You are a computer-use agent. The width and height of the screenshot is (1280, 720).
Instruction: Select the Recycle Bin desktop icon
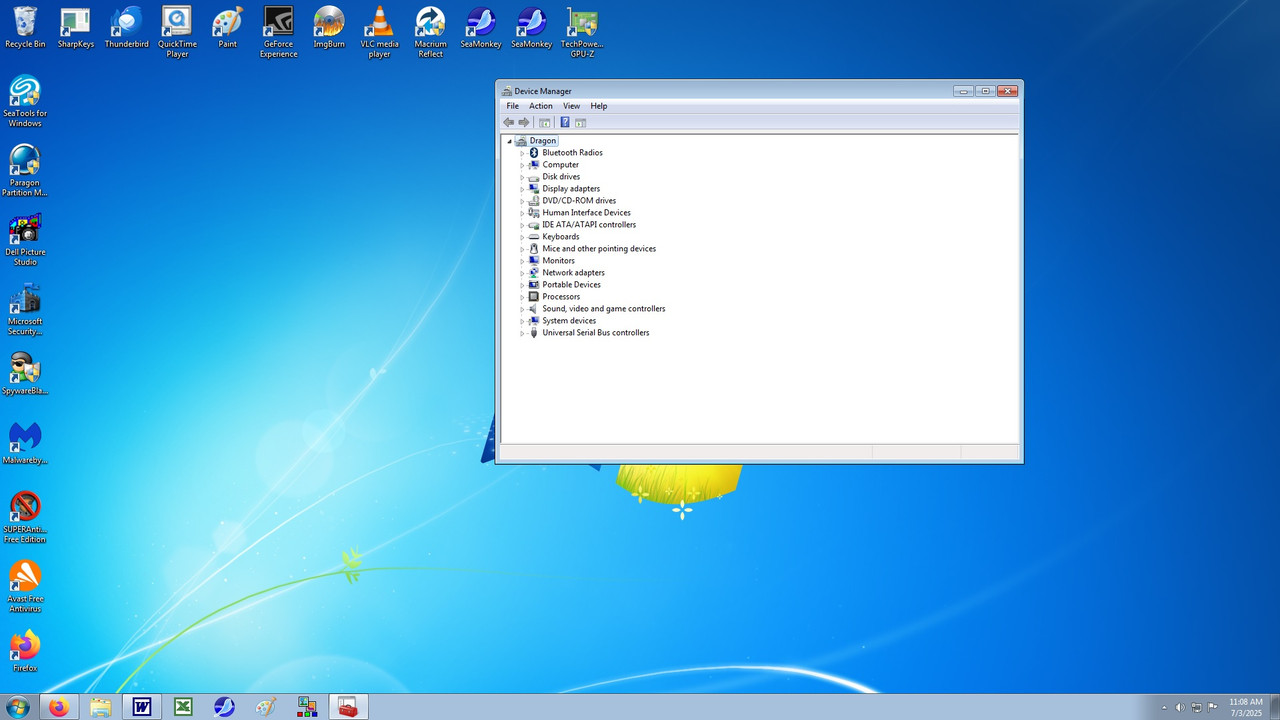(x=25, y=27)
